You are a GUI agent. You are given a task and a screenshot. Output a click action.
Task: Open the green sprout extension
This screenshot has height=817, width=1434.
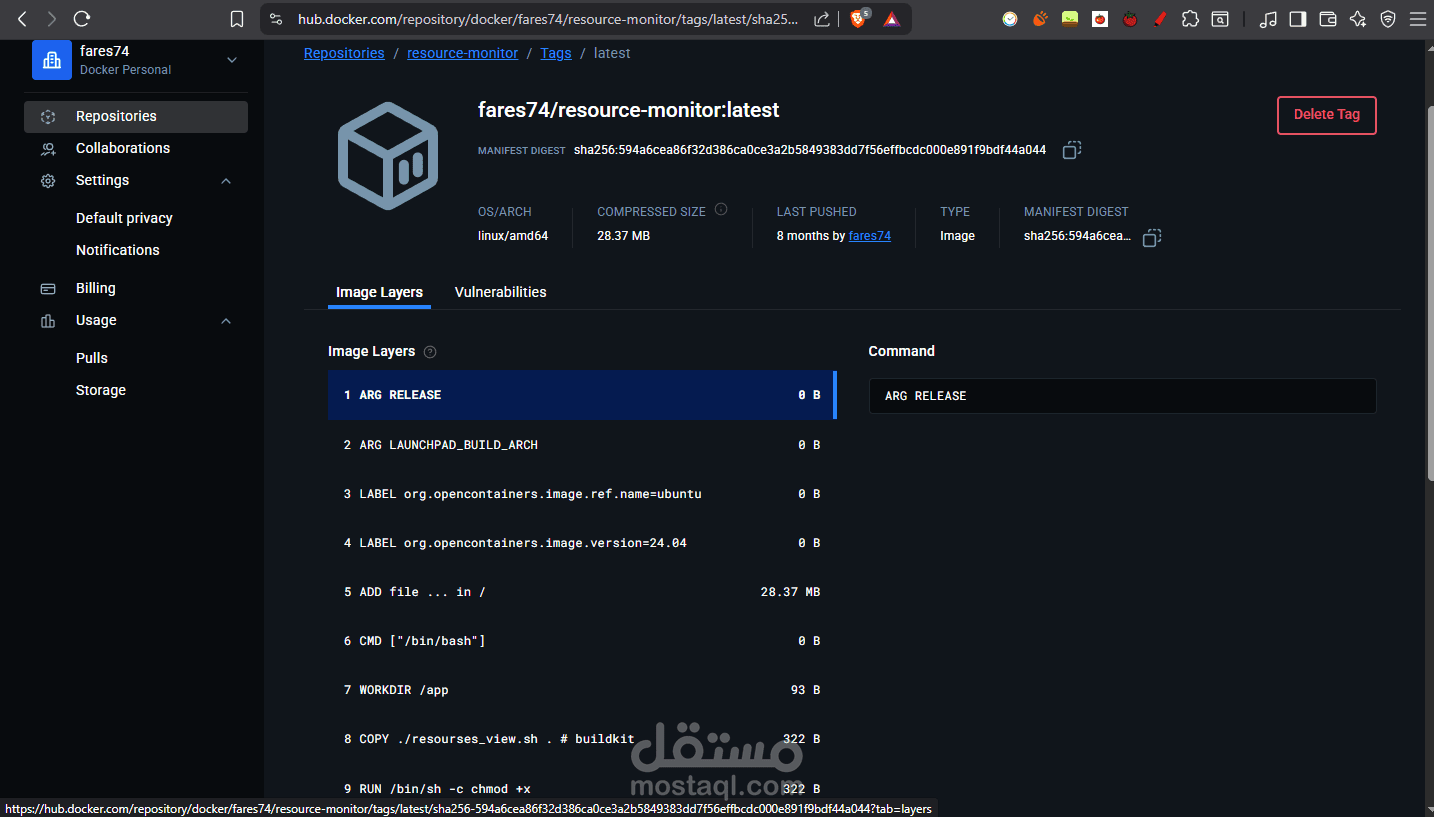pos(1070,19)
